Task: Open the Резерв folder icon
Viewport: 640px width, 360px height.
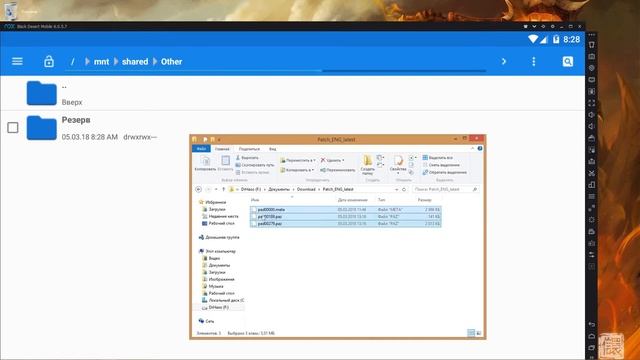Action: click(x=42, y=128)
